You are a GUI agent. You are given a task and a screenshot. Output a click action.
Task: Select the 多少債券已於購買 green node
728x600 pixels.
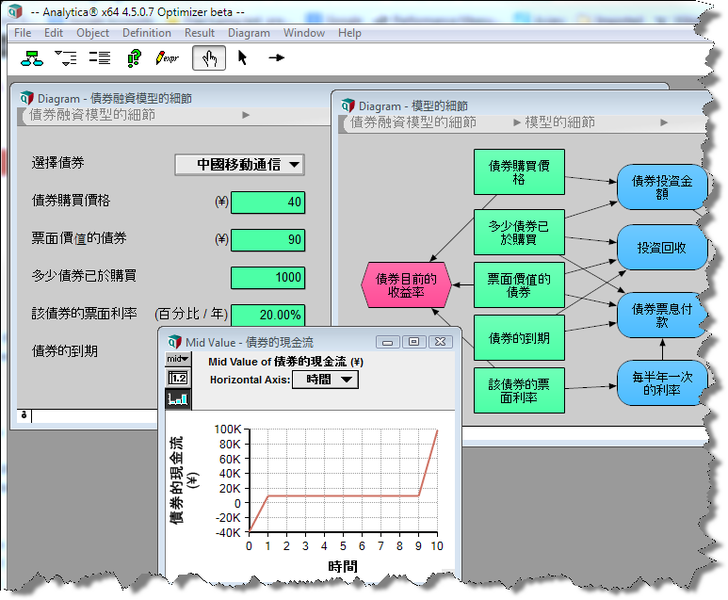coord(519,232)
